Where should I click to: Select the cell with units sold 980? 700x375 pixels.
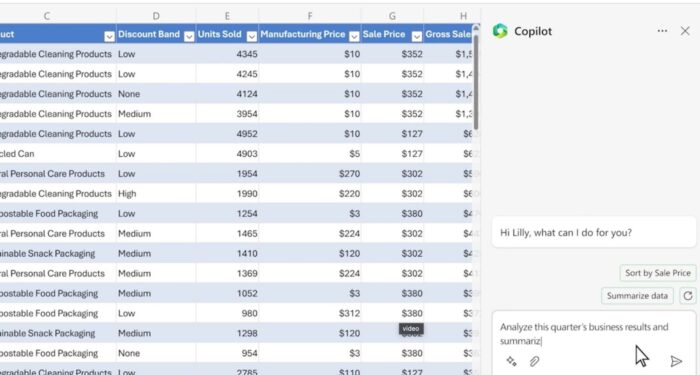point(227,313)
